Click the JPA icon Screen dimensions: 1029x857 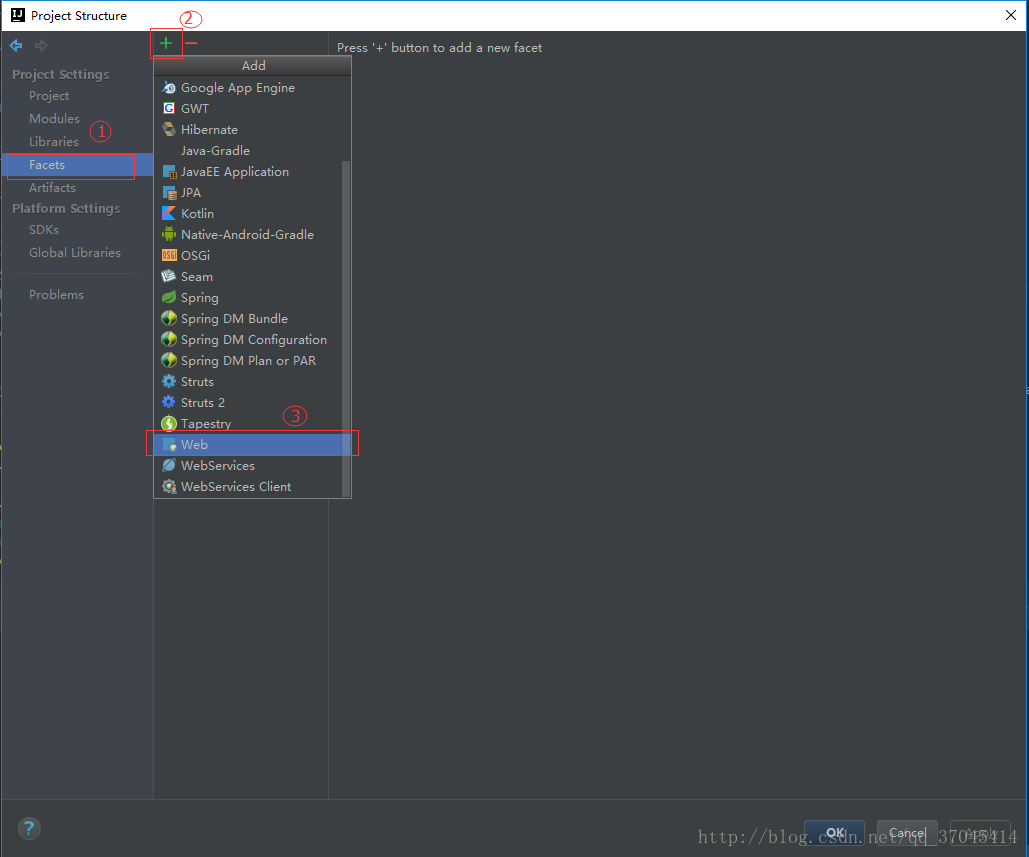coord(169,192)
